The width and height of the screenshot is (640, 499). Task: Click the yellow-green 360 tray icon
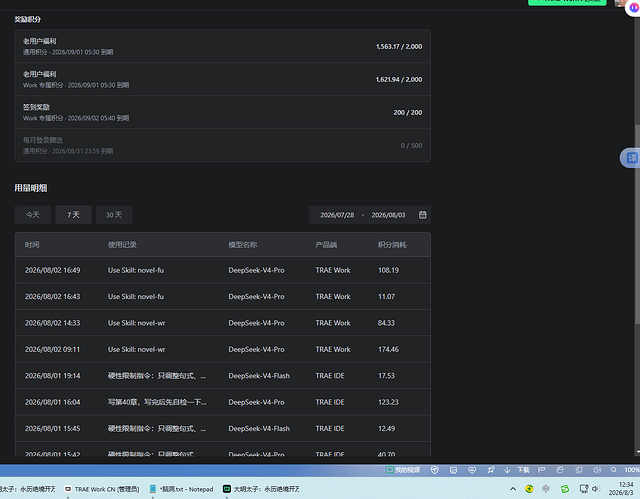[x=529, y=488]
